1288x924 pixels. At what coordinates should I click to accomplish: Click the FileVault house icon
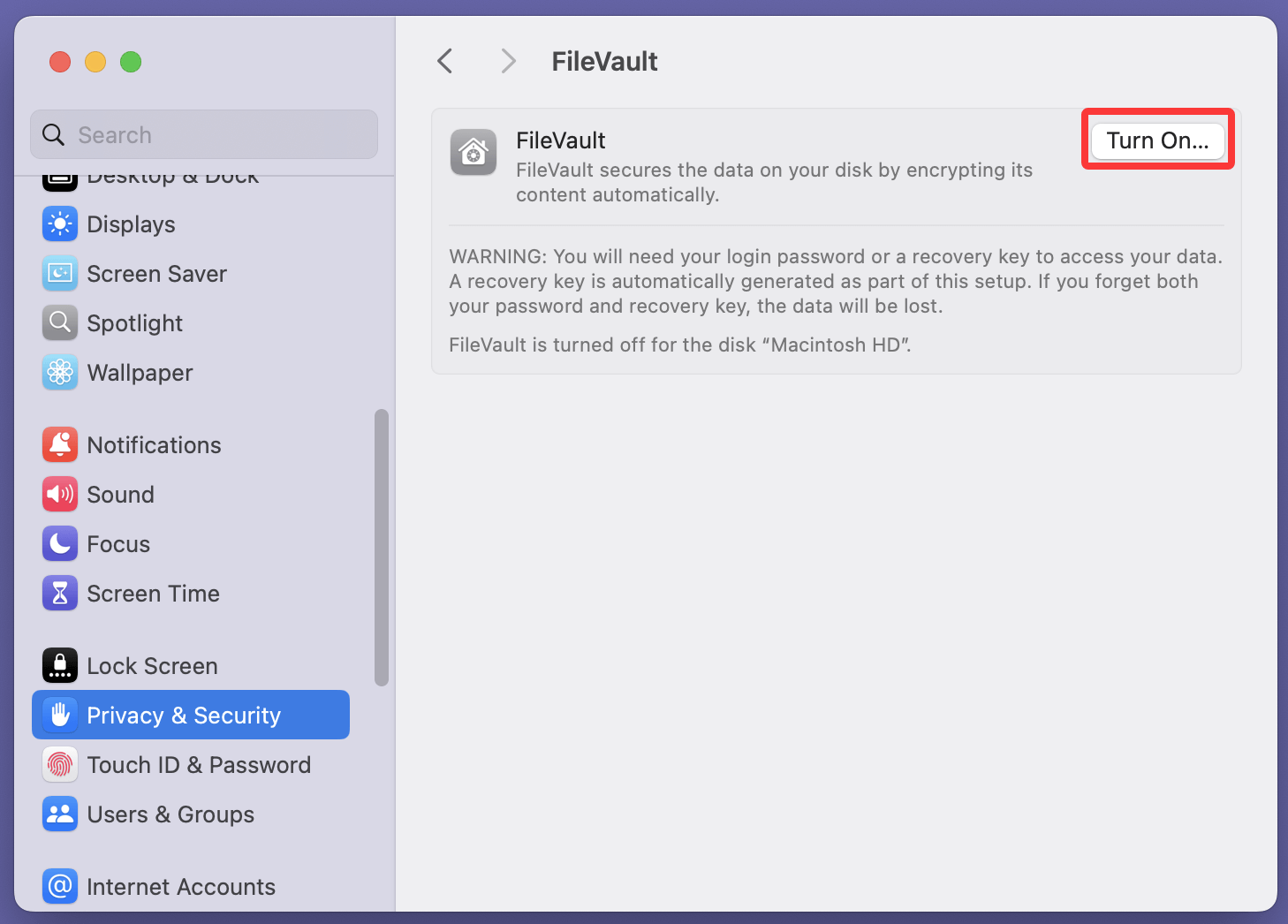pos(474,152)
